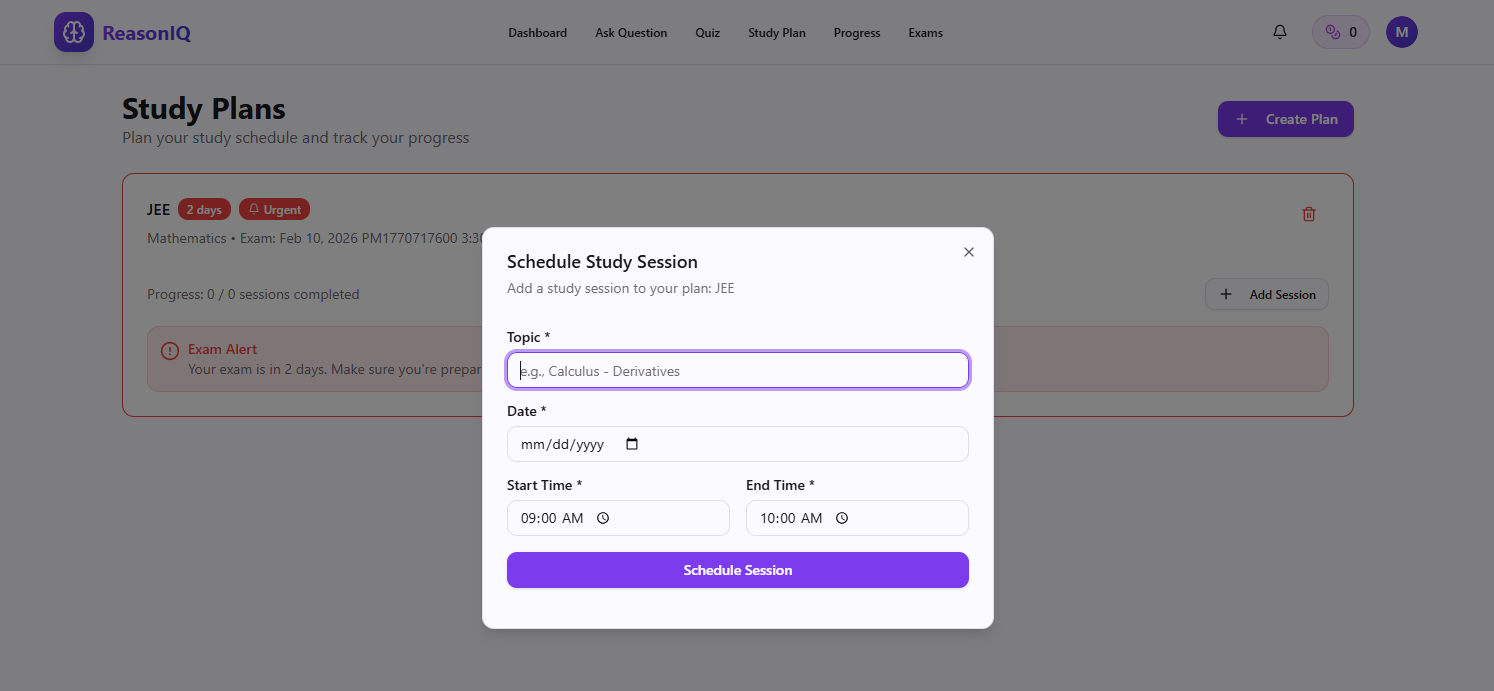The width and height of the screenshot is (1494, 691).
Task: Open notifications via the bell icon
Action: coord(1279,32)
